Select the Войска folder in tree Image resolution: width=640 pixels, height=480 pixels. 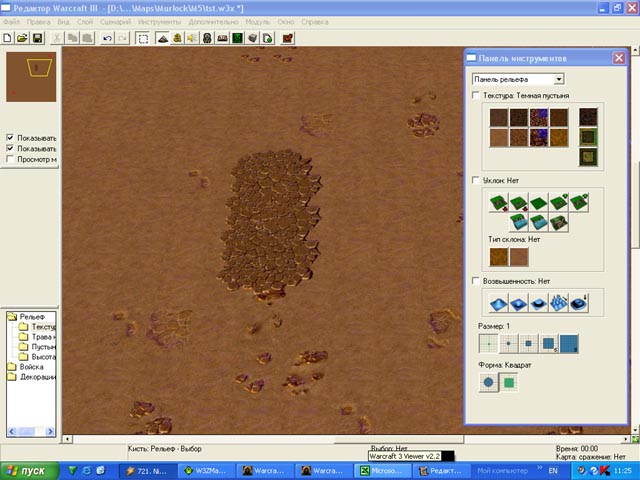(26, 367)
